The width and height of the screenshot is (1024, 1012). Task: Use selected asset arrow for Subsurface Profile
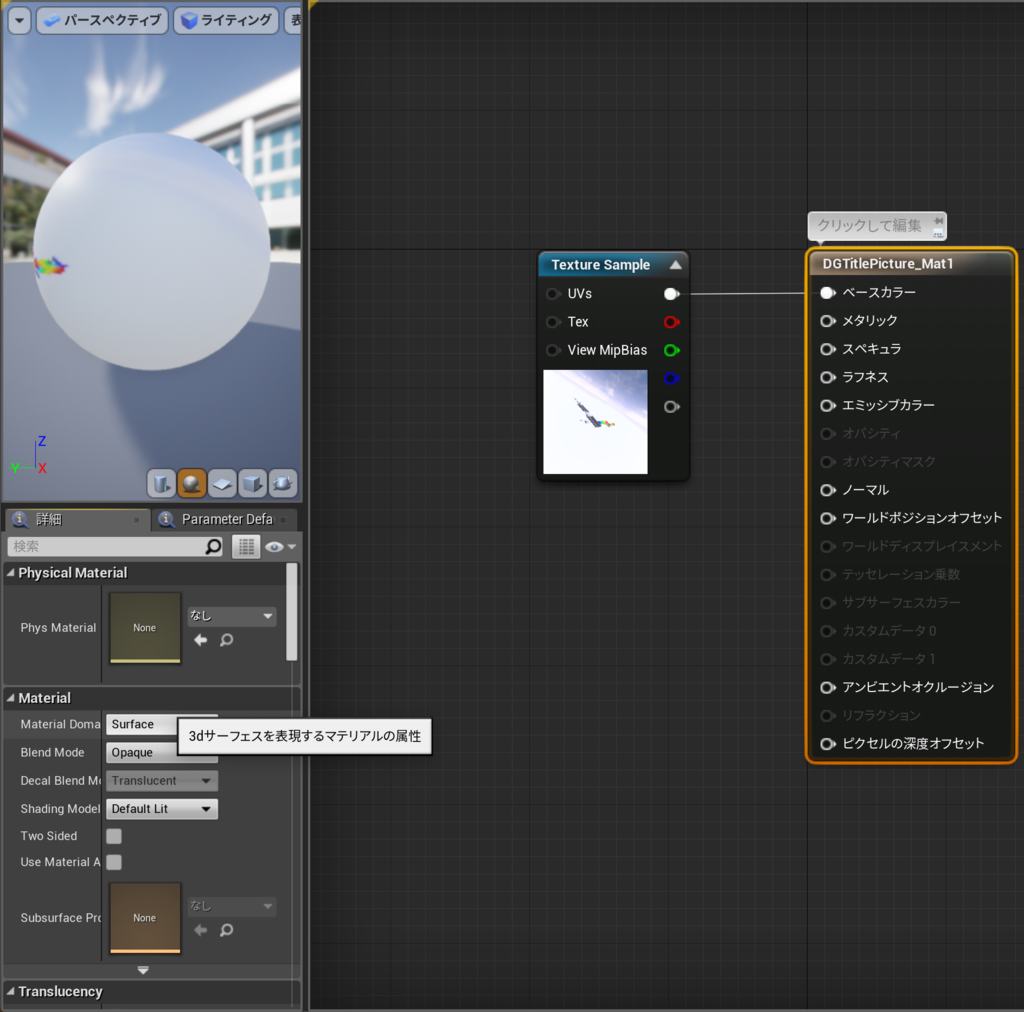200,930
